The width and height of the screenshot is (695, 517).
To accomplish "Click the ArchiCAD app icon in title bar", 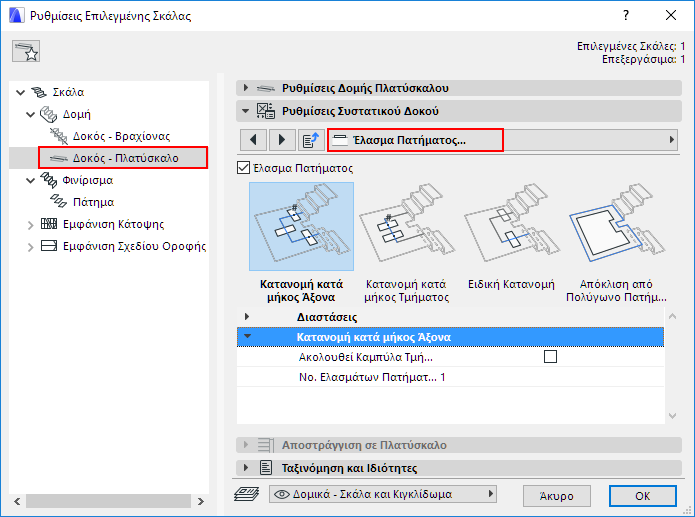I will coord(16,16).
